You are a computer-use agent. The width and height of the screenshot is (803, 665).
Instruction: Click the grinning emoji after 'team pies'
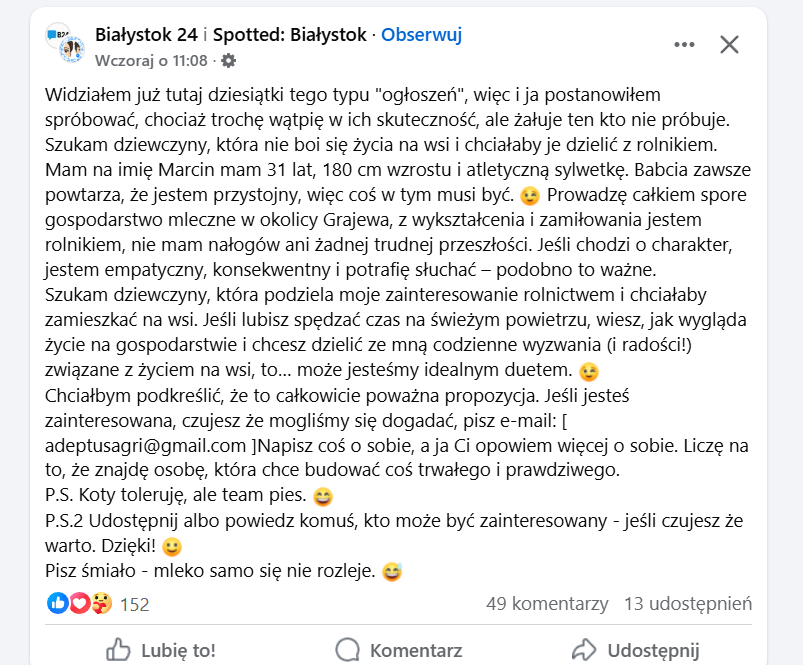(323, 495)
